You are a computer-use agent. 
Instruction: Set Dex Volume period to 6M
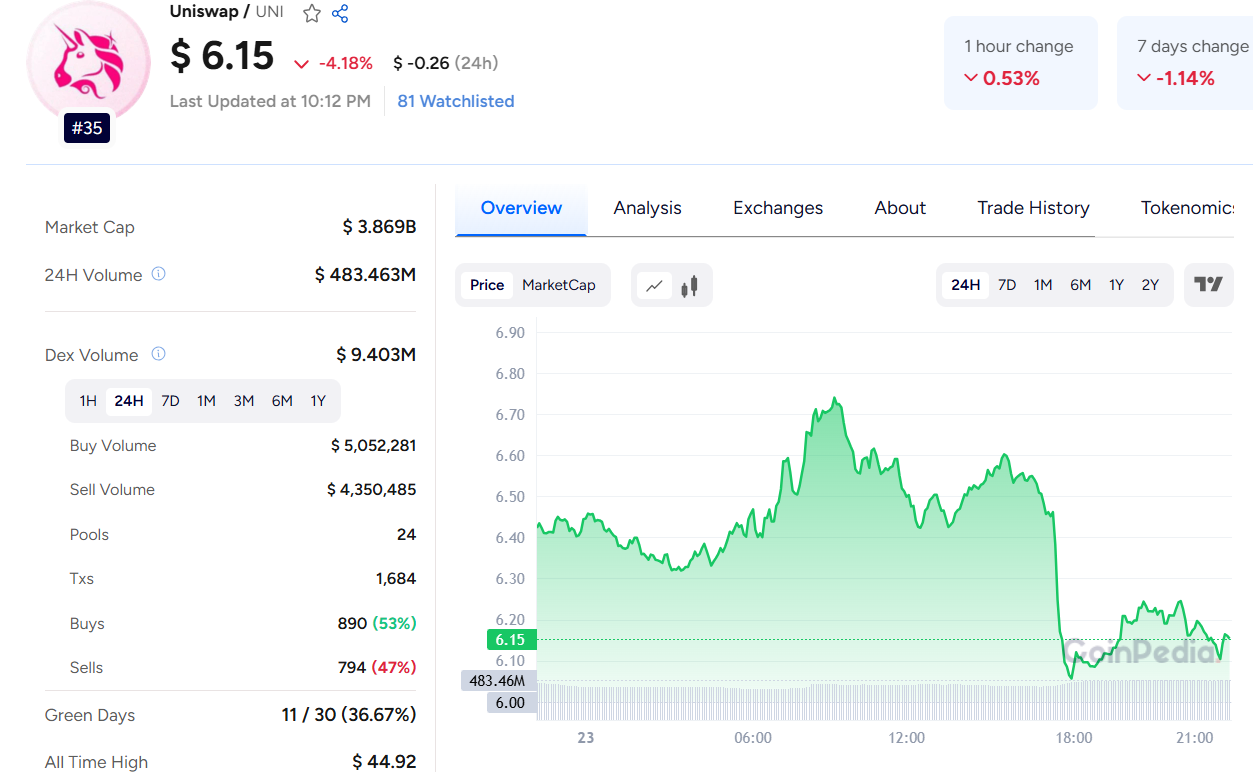pyautogui.click(x=282, y=401)
